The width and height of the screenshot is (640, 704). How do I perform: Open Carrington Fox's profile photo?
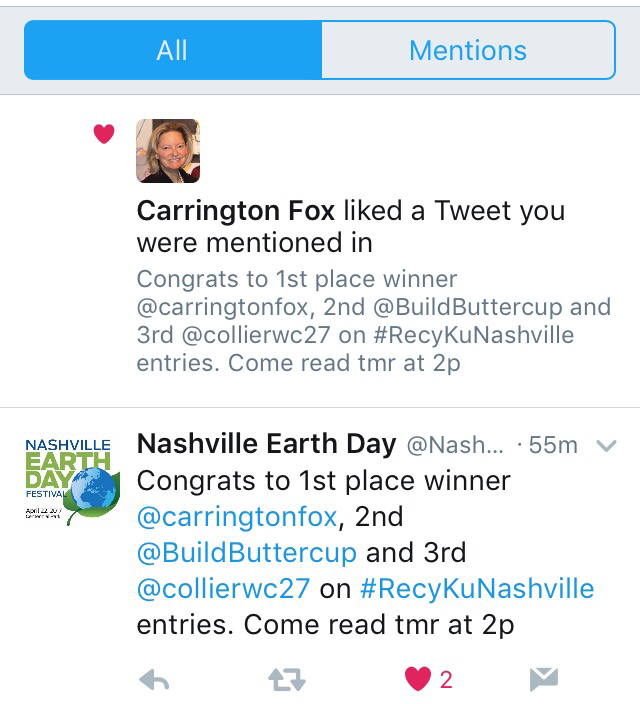(167, 151)
